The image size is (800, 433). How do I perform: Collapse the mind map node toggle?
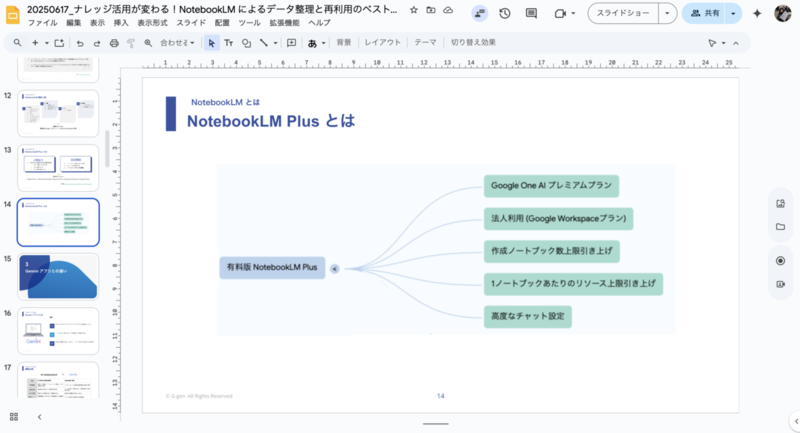point(335,269)
